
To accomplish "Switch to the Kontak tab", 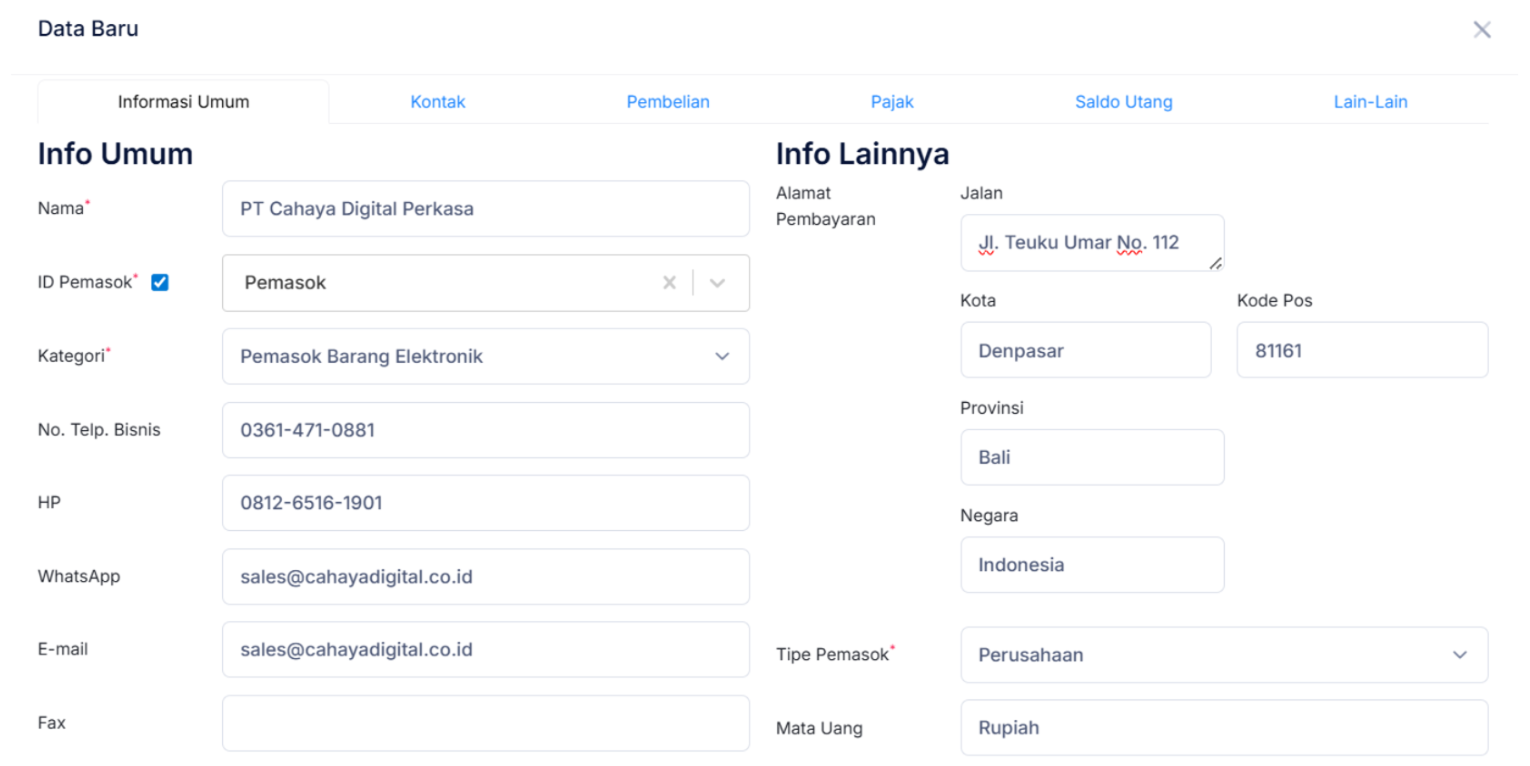I will coord(438,102).
